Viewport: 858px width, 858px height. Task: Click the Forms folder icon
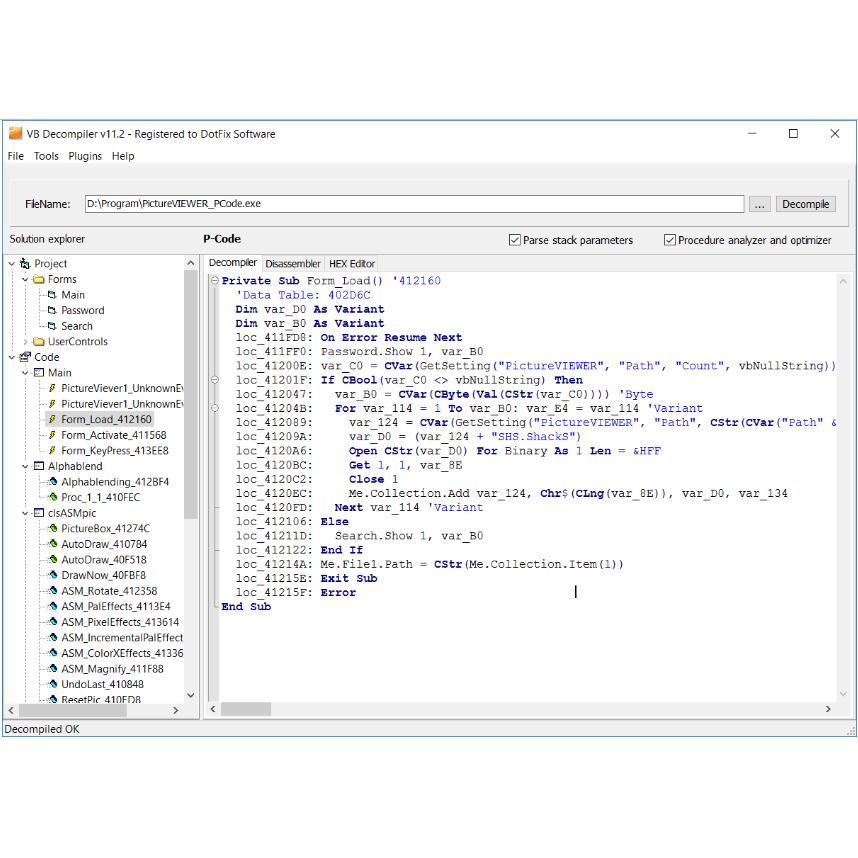click(38, 279)
